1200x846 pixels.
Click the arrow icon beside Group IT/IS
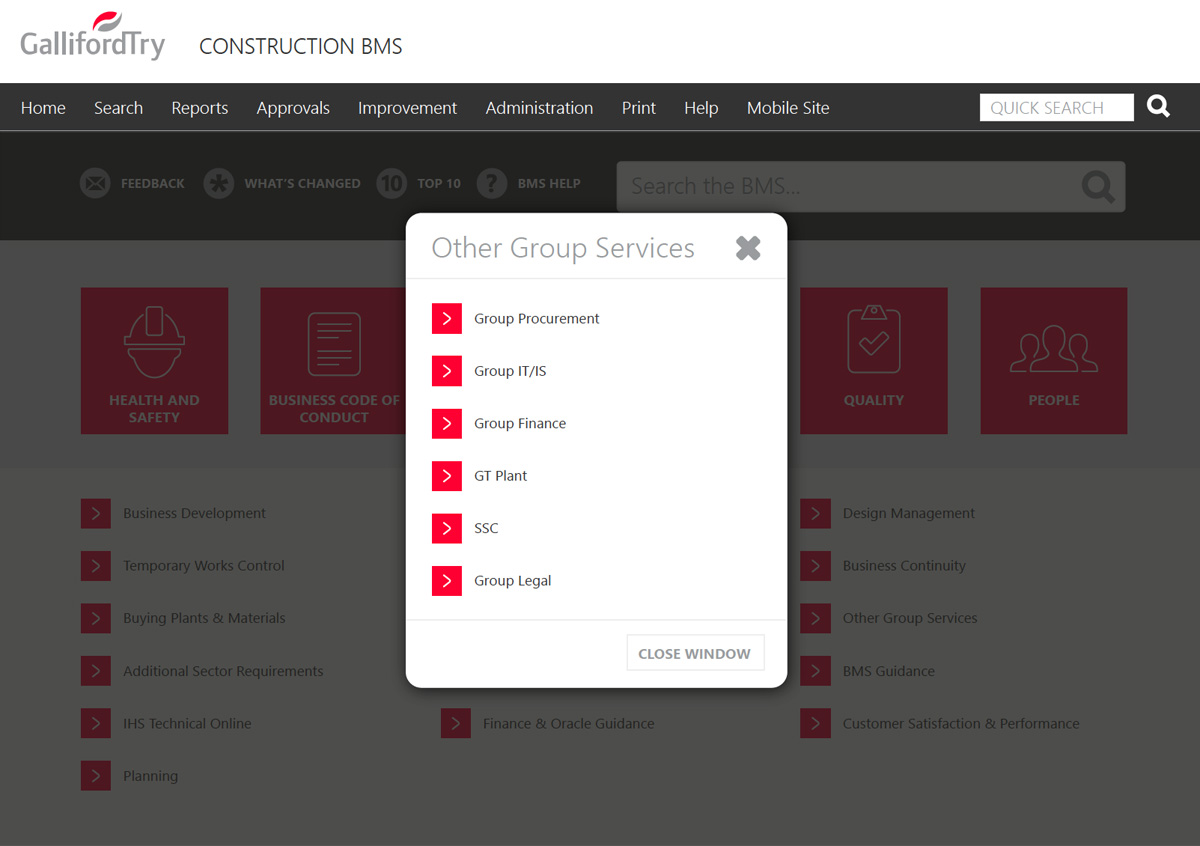tap(447, 371)
